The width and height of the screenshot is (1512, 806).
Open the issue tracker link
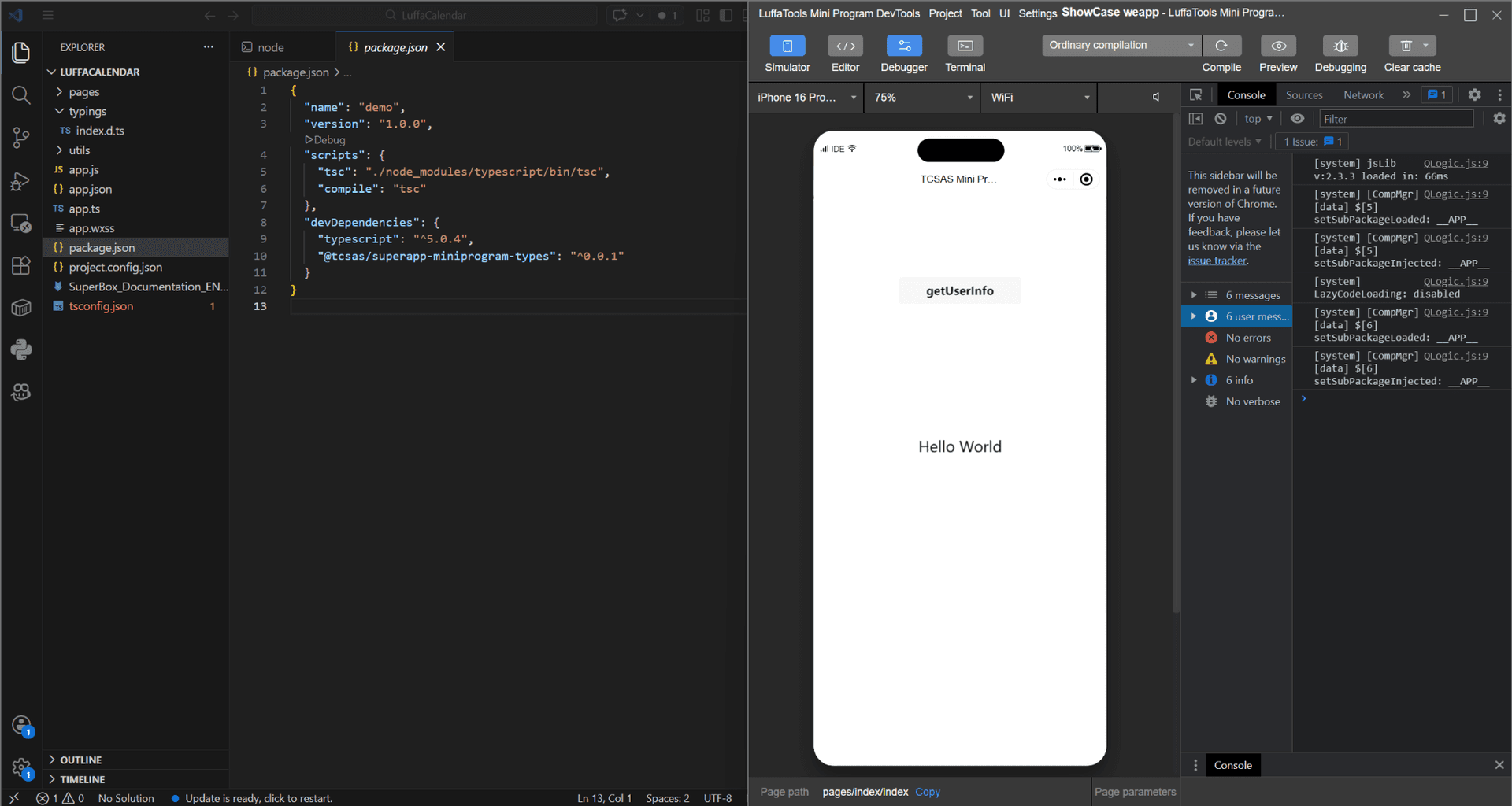(x=1216, y=261)
